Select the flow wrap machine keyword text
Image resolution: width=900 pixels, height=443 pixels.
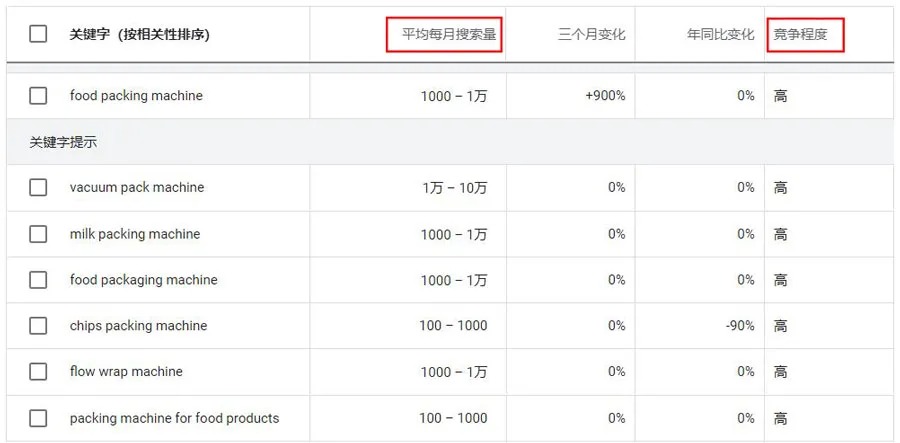[126, 372]
